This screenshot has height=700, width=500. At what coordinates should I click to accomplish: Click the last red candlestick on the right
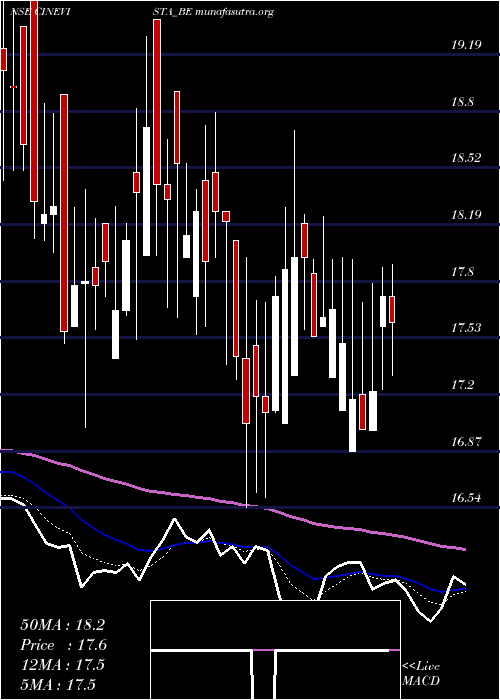pos(392,309)
